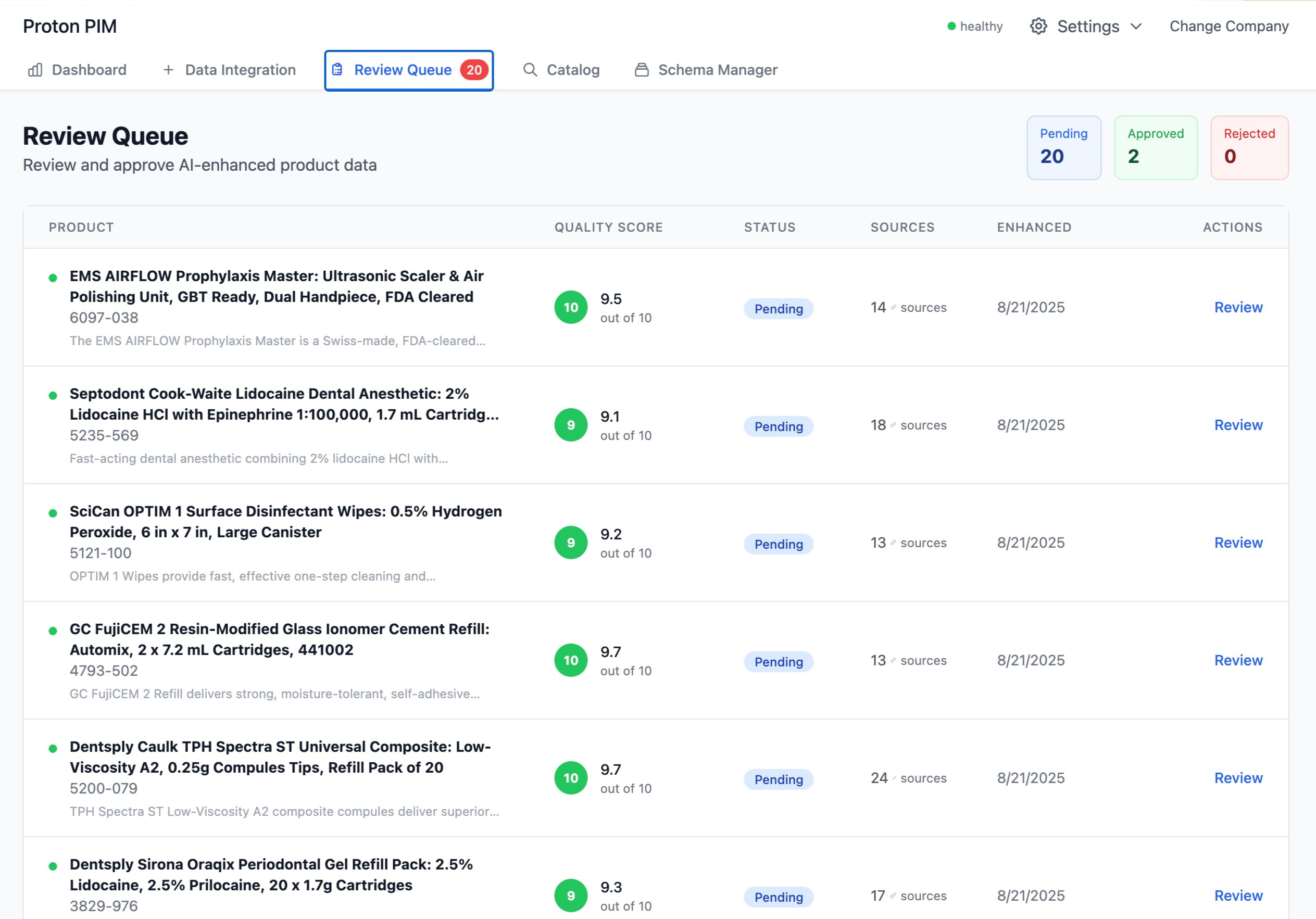1316x919 pixels.
Task: Click the Catalog magnifier icon
Action: point(530,70)
